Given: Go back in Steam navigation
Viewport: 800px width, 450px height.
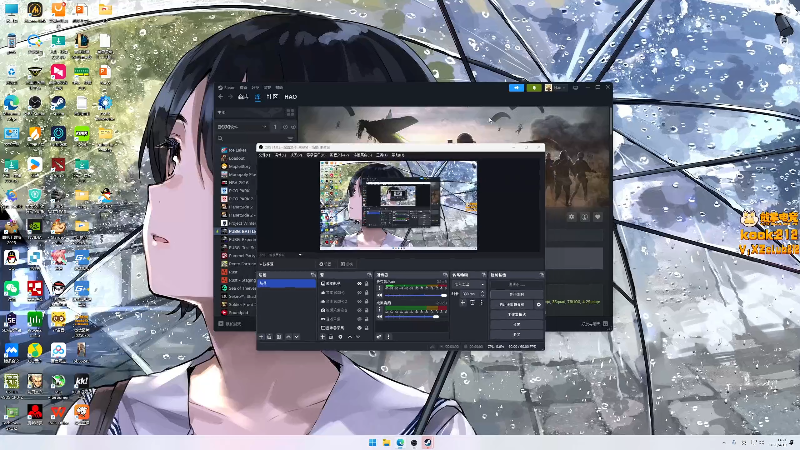Looking at the screenshot, I should click(x=220, y=97).
